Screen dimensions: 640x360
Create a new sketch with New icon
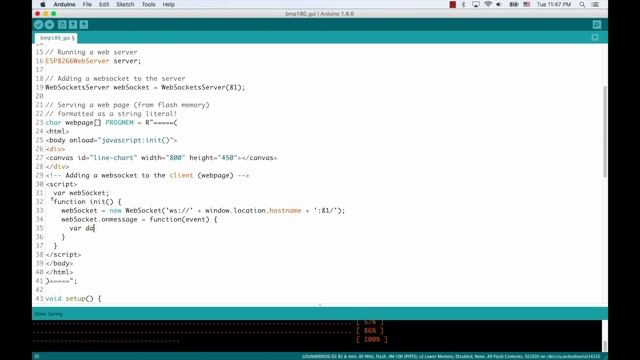tap(62, 25)
